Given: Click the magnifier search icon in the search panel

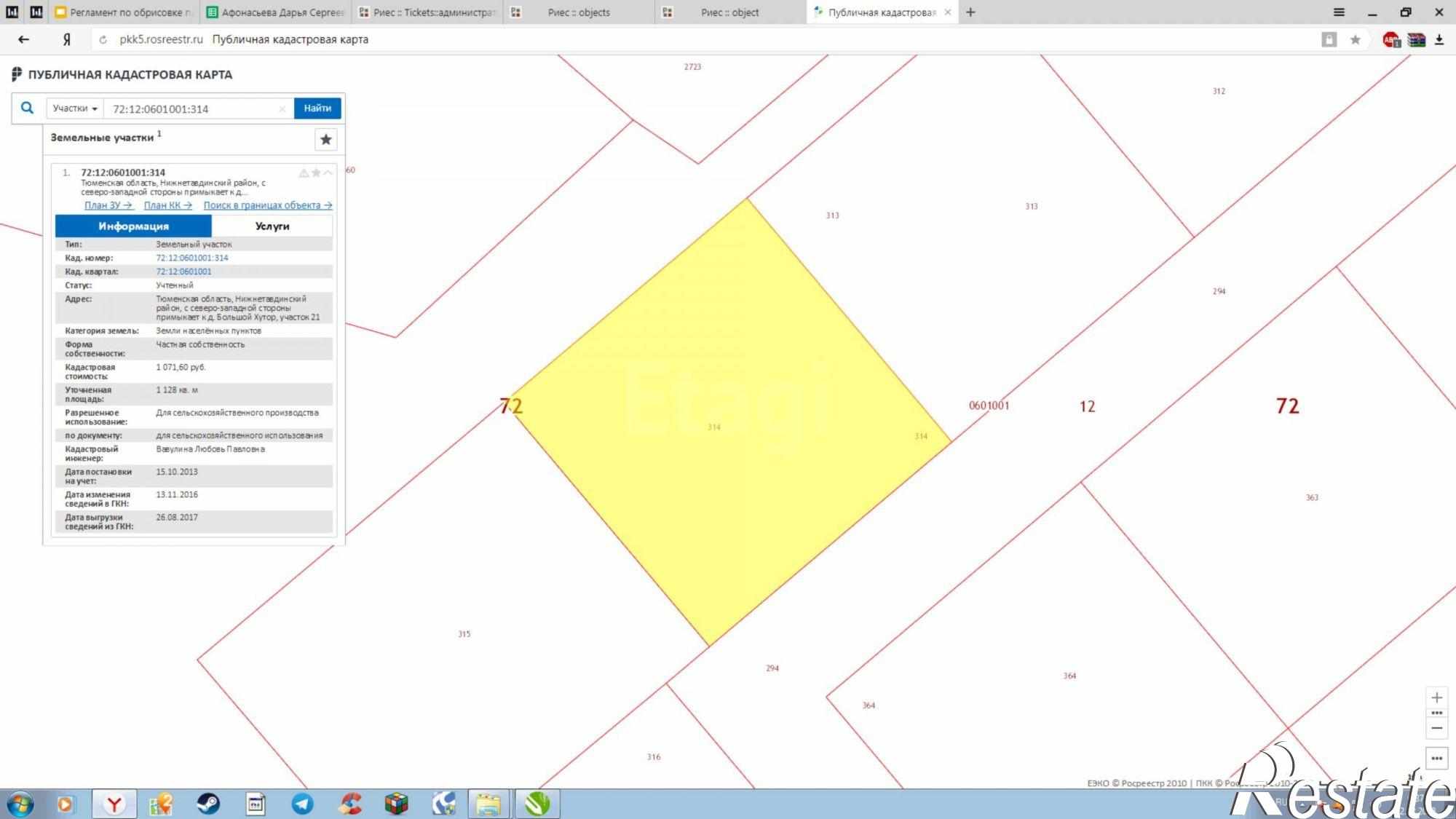Looking at the screenshot, I should pyautogui.click(x=27, y=108).
